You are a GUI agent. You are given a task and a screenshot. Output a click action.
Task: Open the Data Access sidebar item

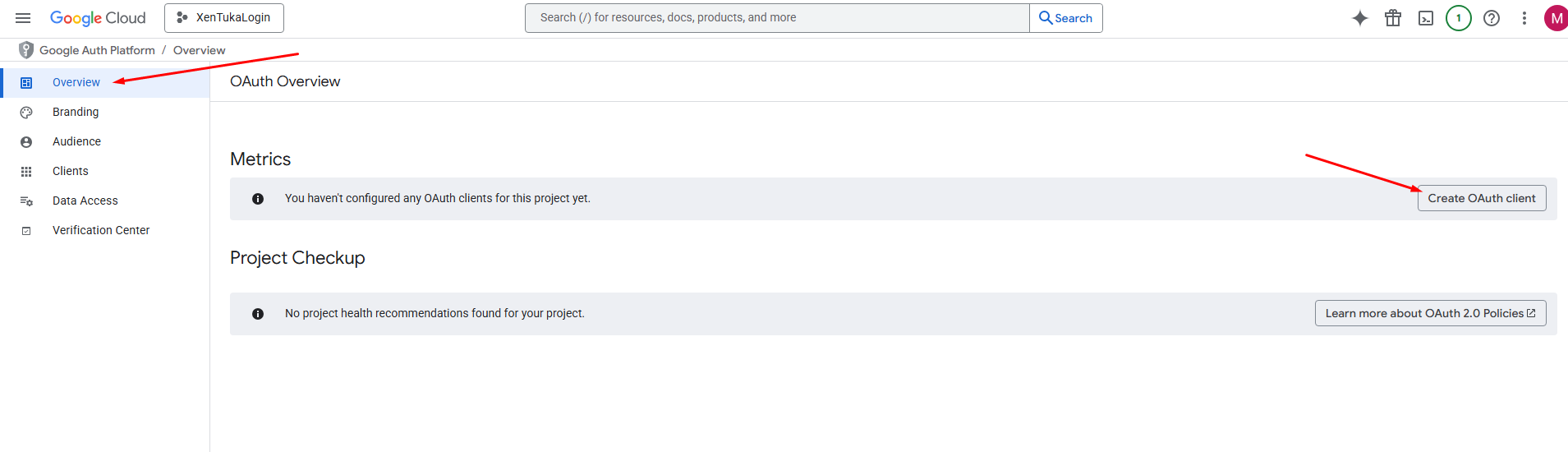coord(105,201)
